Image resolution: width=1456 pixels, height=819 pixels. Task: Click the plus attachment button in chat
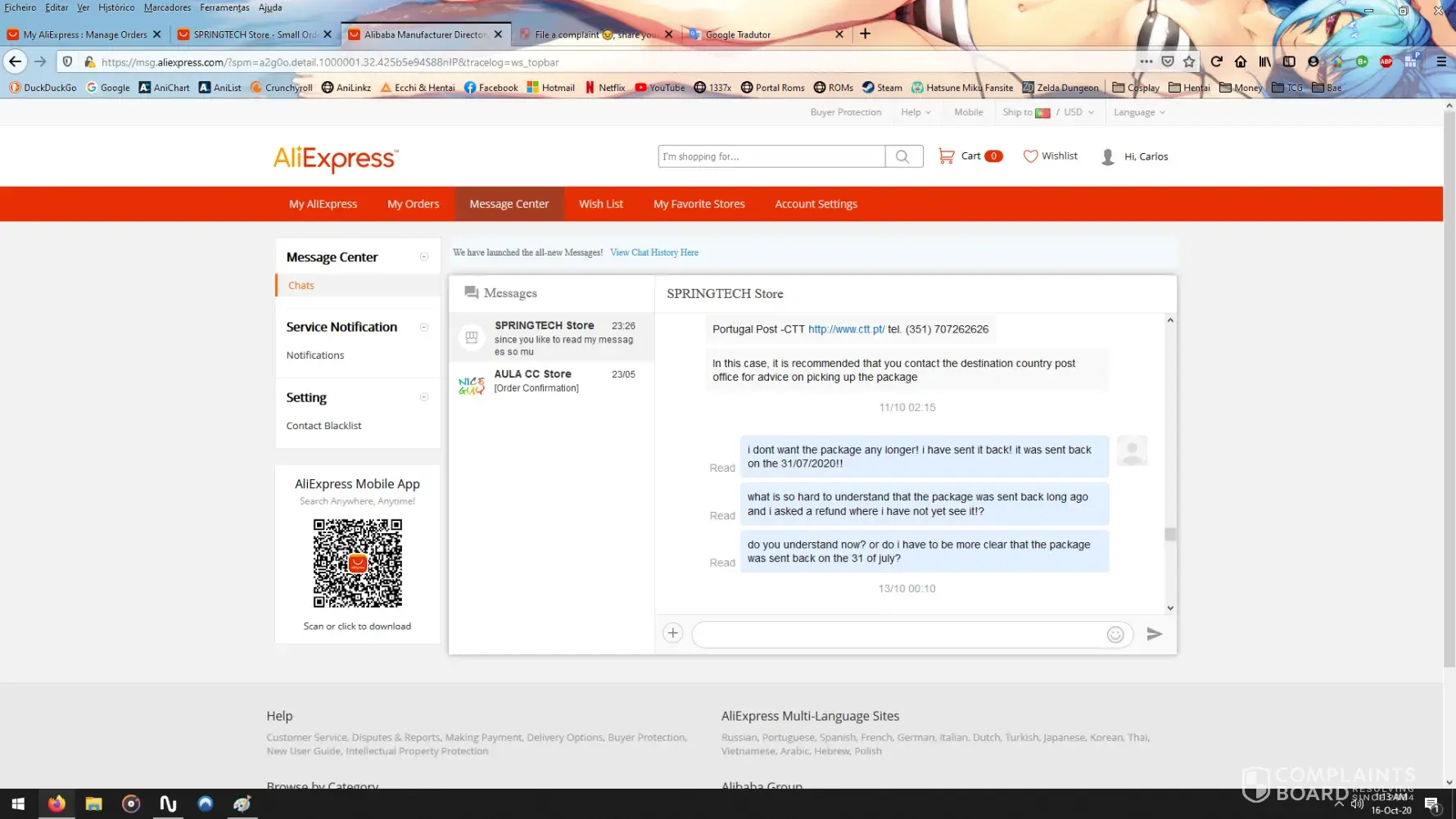click(x=672, y=633)
